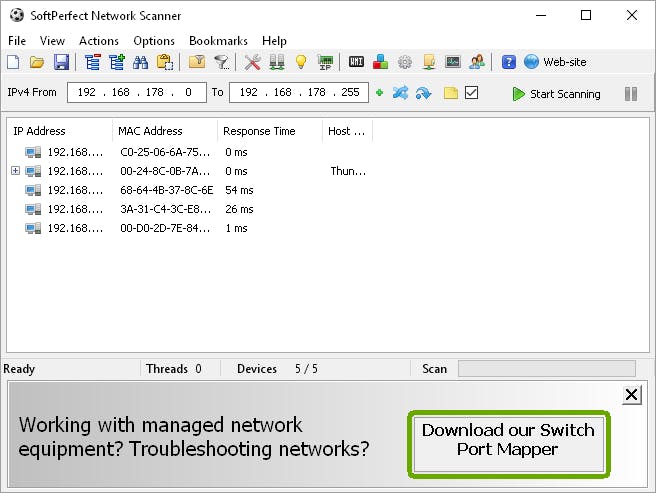Open Find with the binoculars icon
This screenshot has height=493, width=656.
point(141,62)
